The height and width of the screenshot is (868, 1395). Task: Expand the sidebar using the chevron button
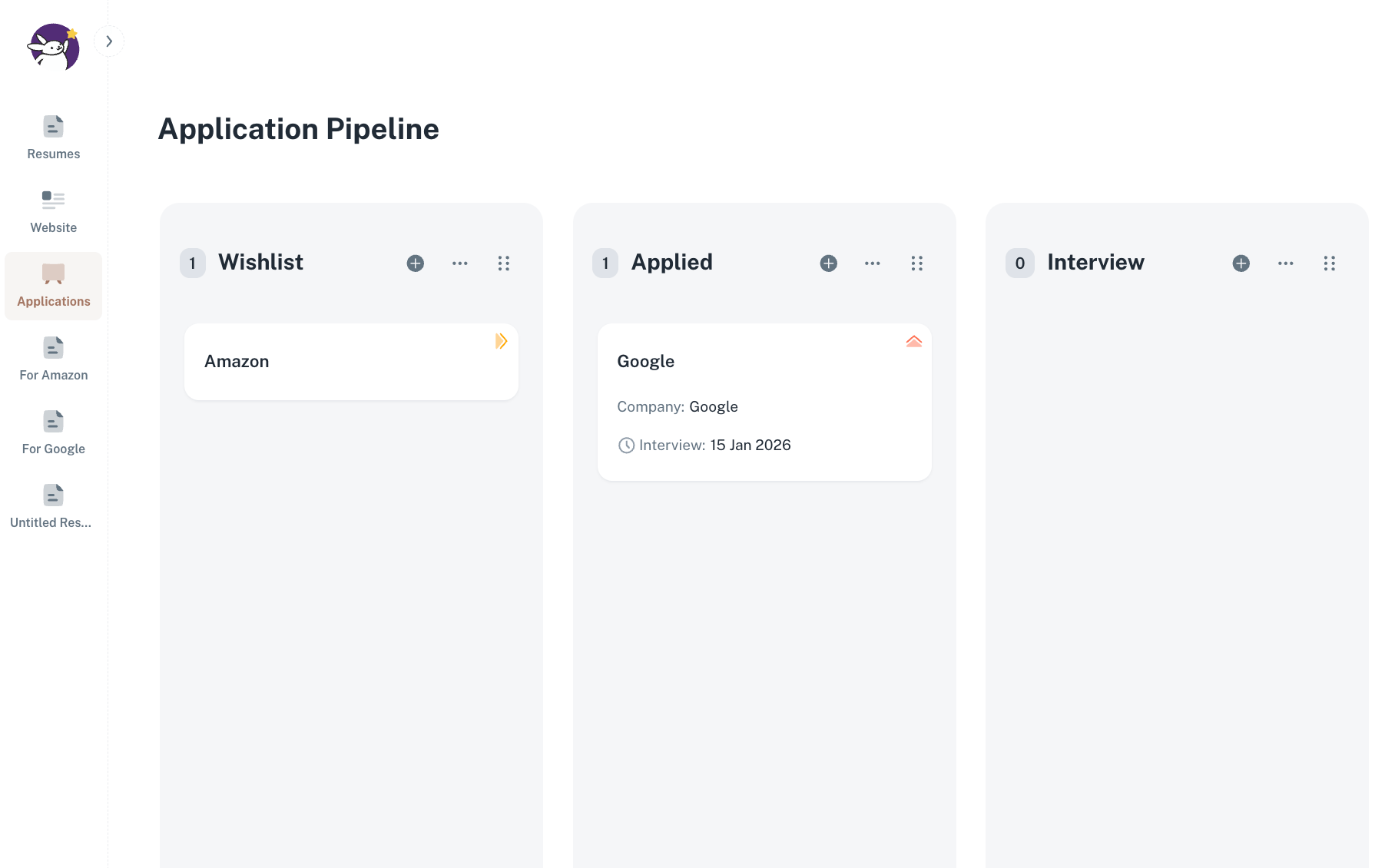[109, 41]
